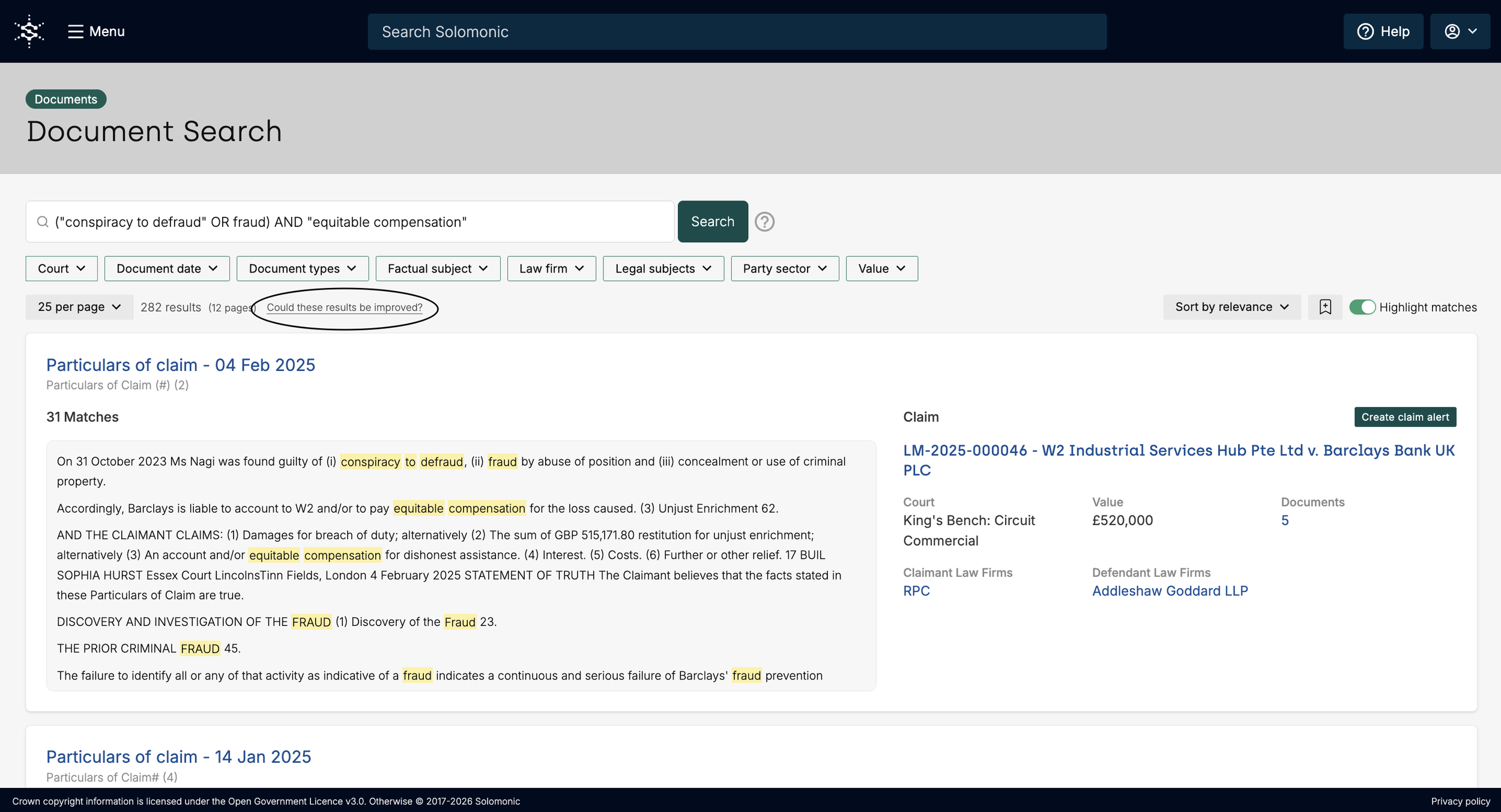This screenshot has height=812, width=1501.
Task: Open the Value filter dropdown
Action: pyautogui.click(x=881, y=268)
